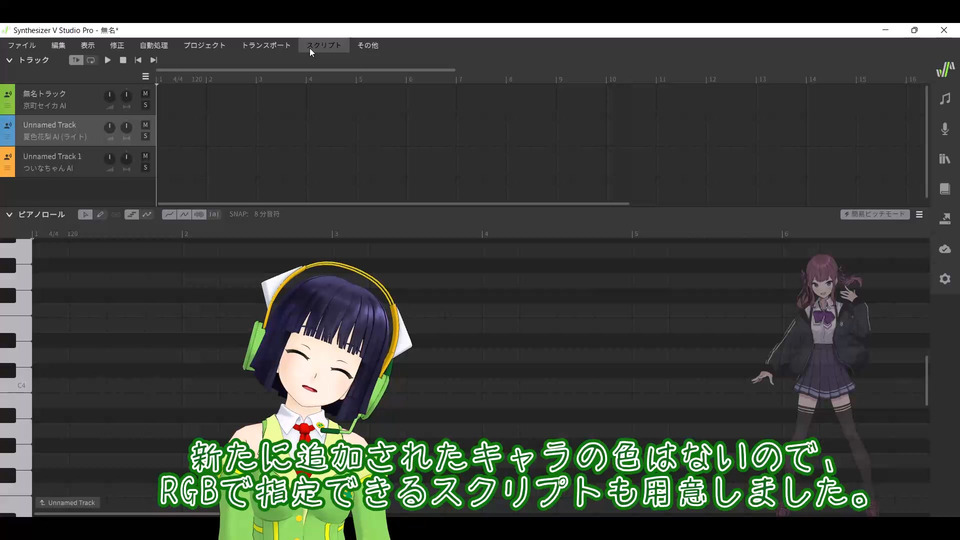Solo the Unnamed Track with 夏色花梨 AI

pyautogui.click(x=145, y=137)
